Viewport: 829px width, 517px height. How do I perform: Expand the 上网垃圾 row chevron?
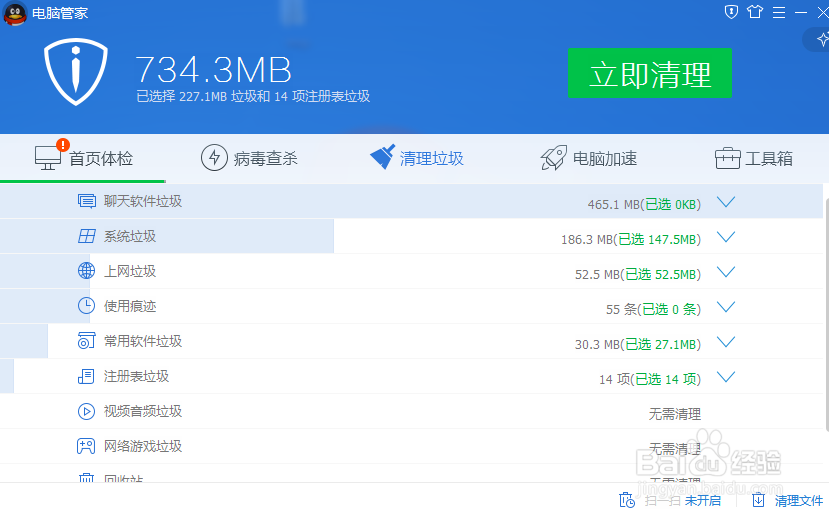pyautogui.click(x=726, y=272)
